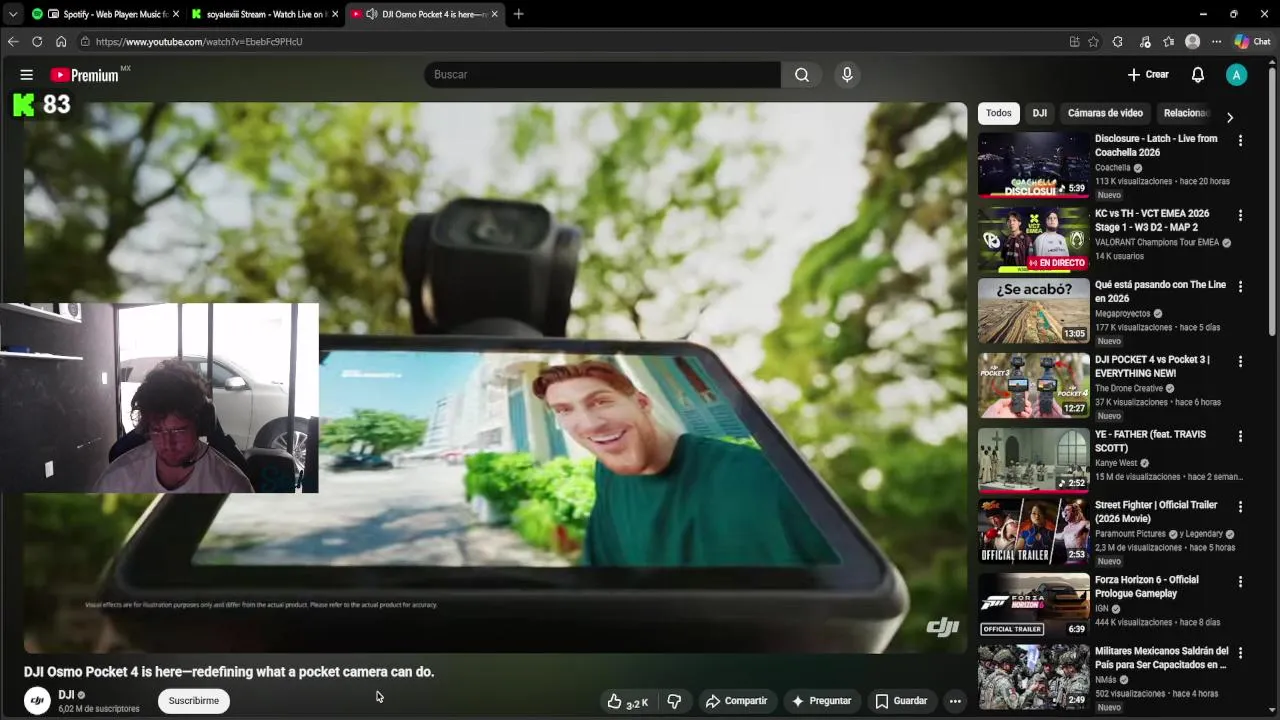Open more actions ellipsis below video
This screenshot has width=1280, height=720.
click(955, 701)
